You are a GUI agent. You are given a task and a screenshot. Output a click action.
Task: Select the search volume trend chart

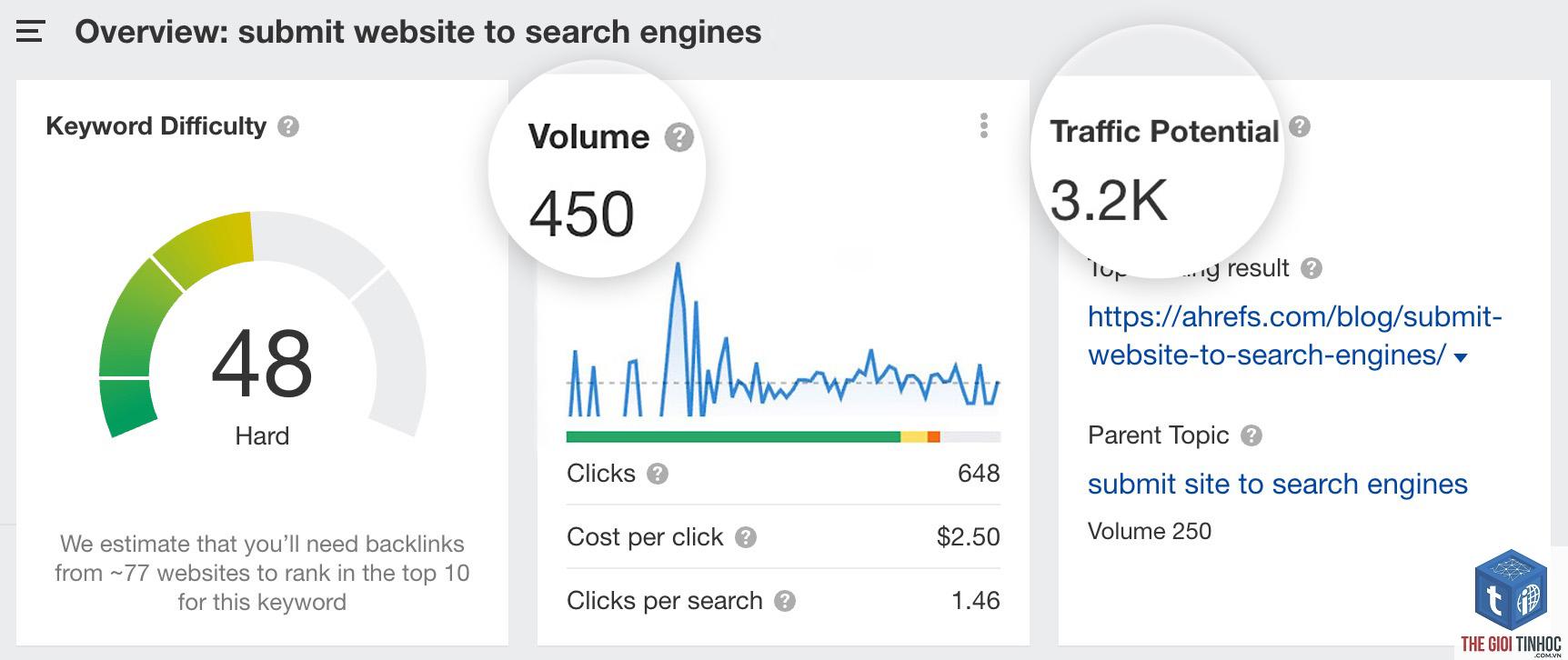[783, 339]
